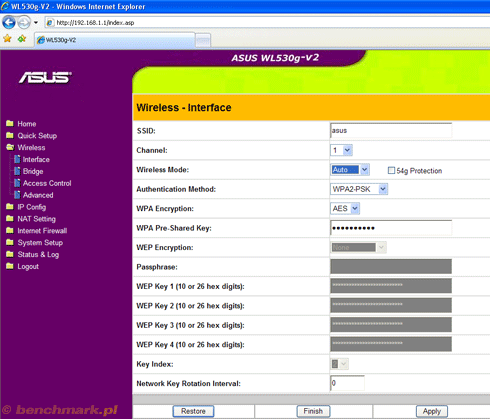Viewport: 490px width, 419px height.
Task: Open the Channel dropdown
Action: (x=341, y=150)
